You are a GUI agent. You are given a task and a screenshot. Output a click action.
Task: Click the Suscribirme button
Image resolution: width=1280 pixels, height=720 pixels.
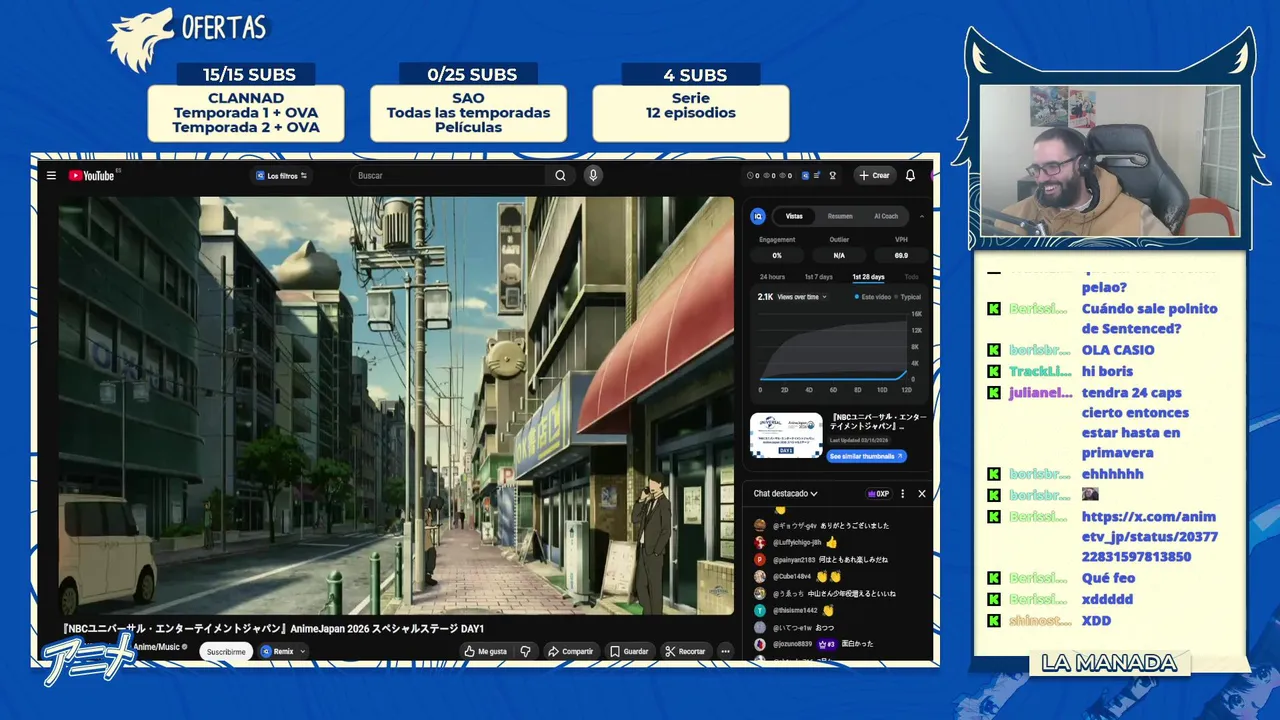coord(226,651)
